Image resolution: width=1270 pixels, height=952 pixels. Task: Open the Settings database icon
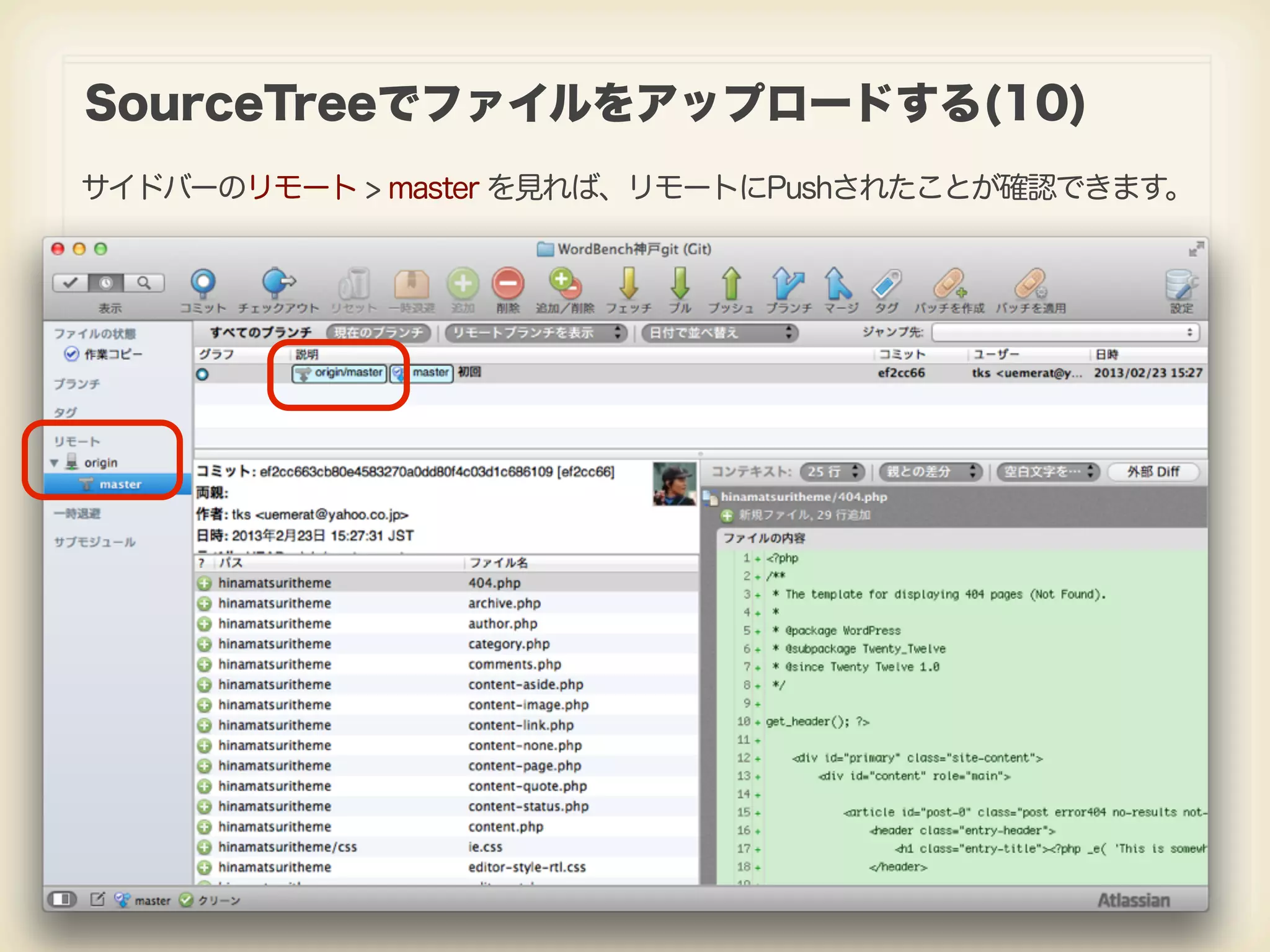pos(1180,285)
